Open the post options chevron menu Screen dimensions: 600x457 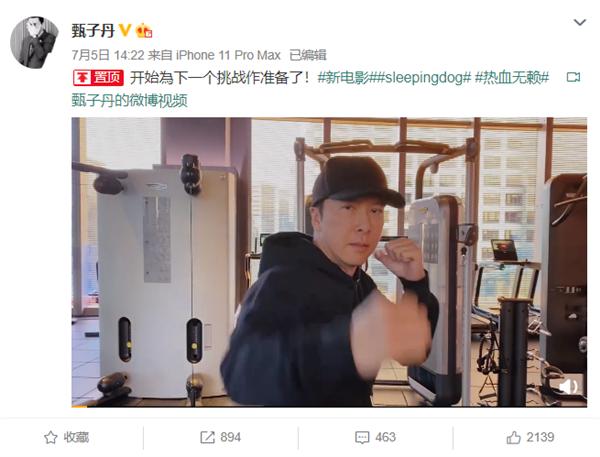(580, 23)
